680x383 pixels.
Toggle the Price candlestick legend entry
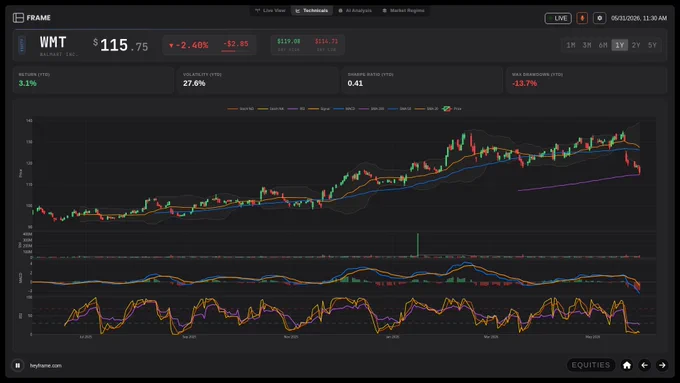pos(452,109)
